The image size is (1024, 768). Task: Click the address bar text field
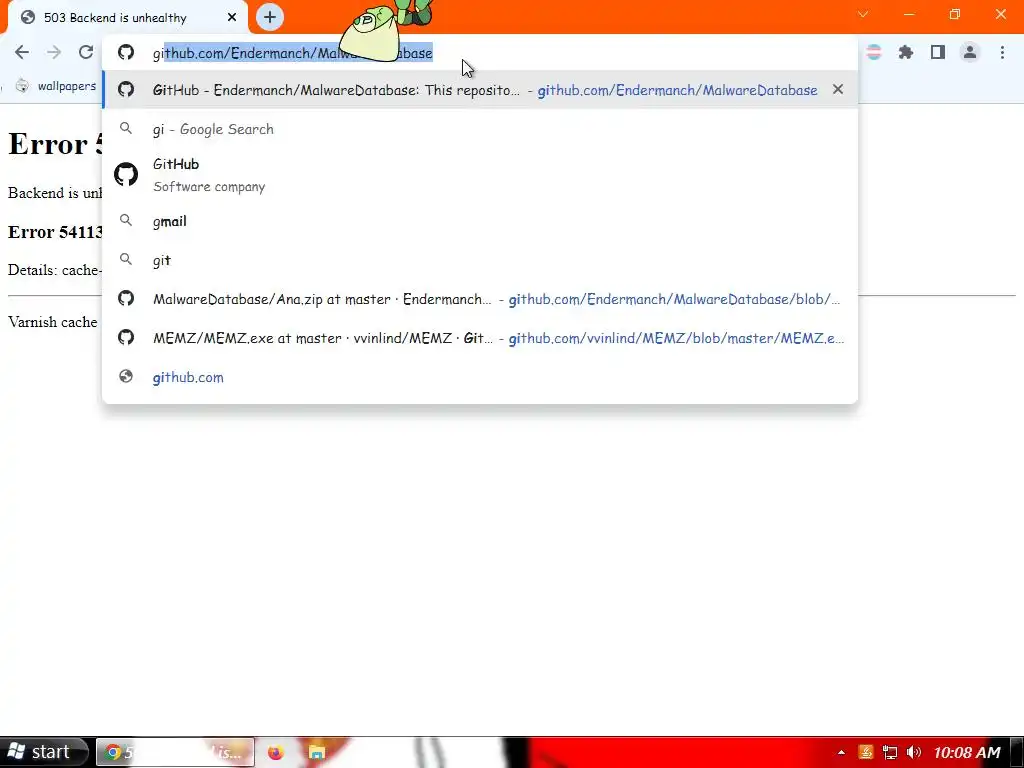point(480,53)
